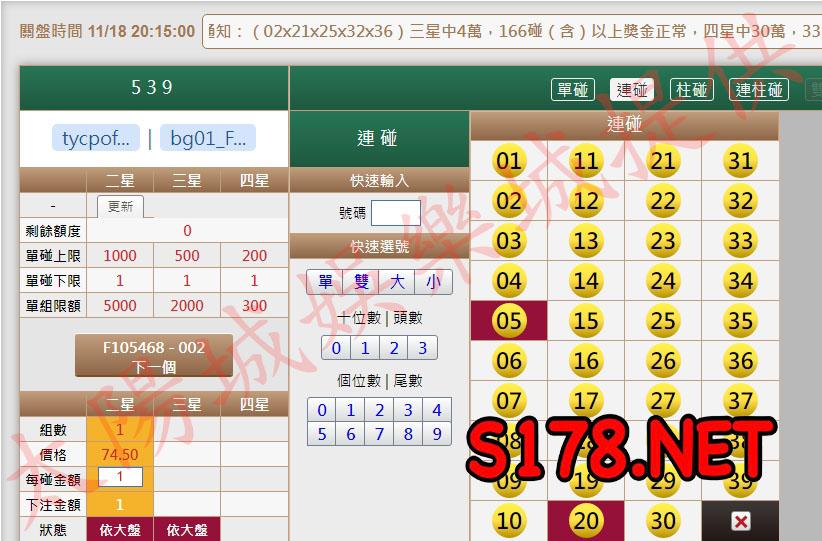This screenshot has width=822, height=541.
Task: Choose yellow ball 23
Action: point(663,241)
